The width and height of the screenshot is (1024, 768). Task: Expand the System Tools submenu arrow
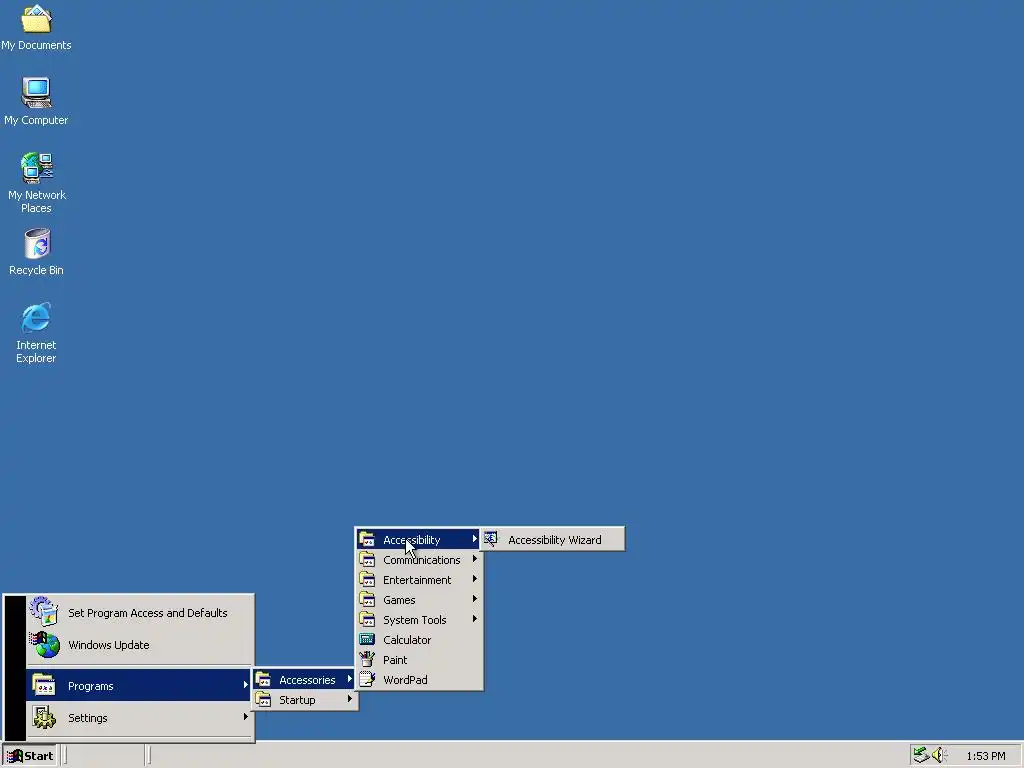tap(474, 618)
